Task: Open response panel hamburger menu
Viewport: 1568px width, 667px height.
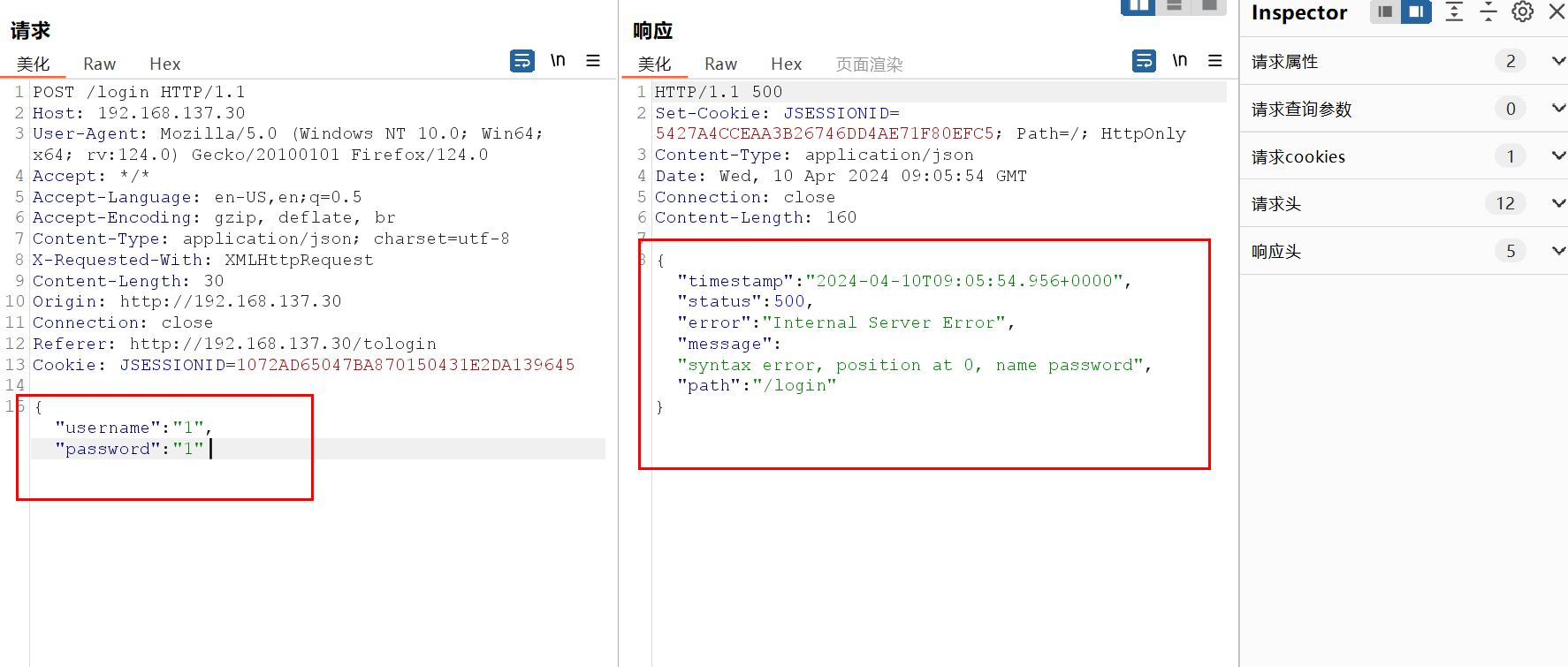Action: pyautogui.click(x=1215, y=60)
